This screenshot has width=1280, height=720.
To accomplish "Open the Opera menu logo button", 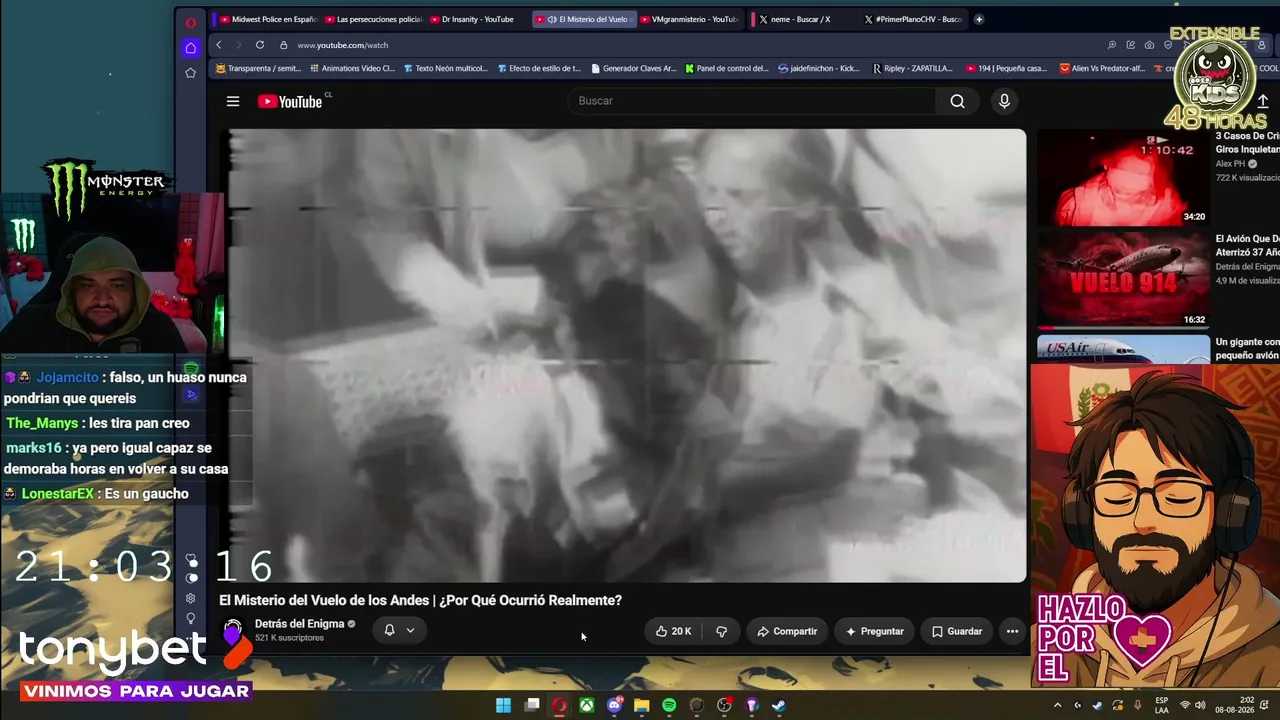I will click(x=191, y=22).
